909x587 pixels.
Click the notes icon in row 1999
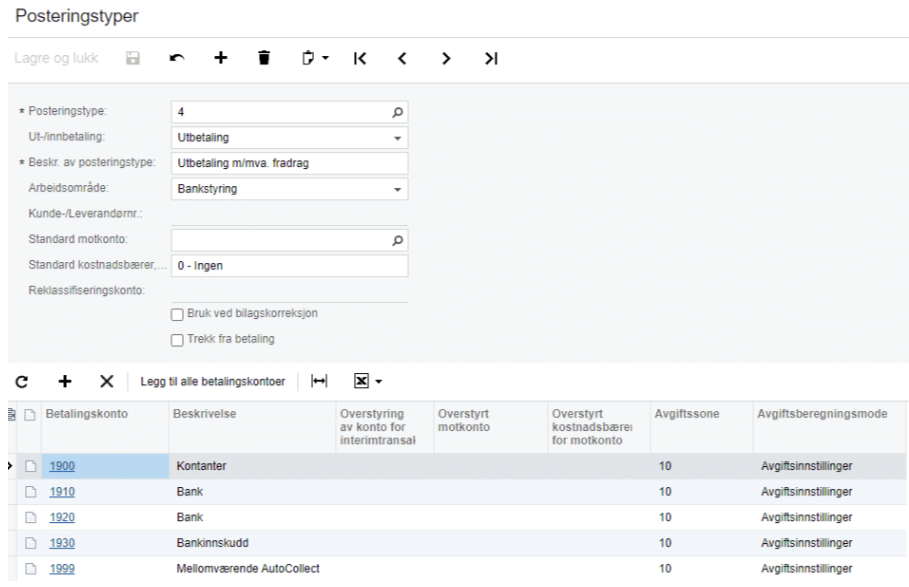(x=31, y=569)
